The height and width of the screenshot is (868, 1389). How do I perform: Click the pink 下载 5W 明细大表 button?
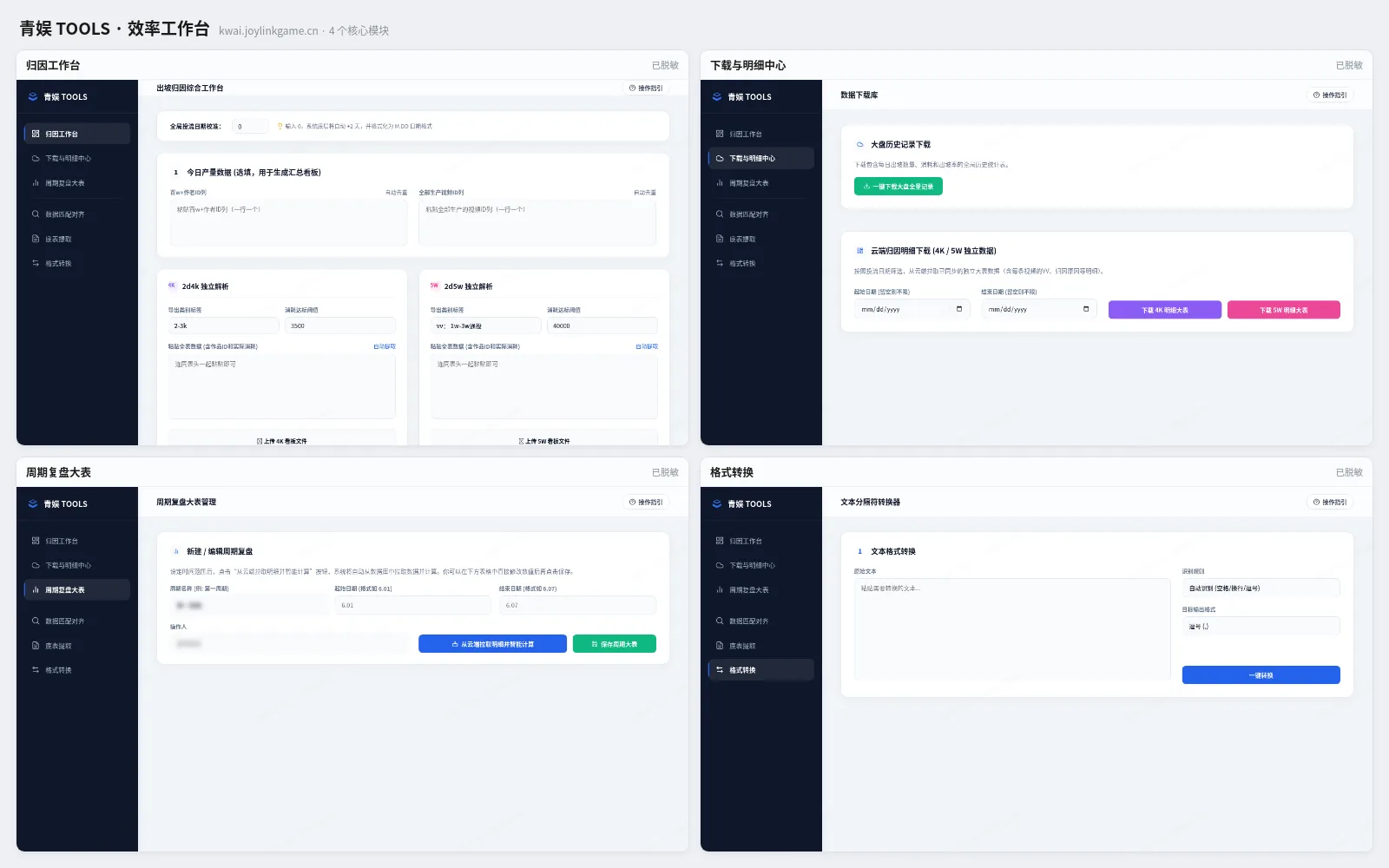pyautogui.click(x=1284, y=310)
